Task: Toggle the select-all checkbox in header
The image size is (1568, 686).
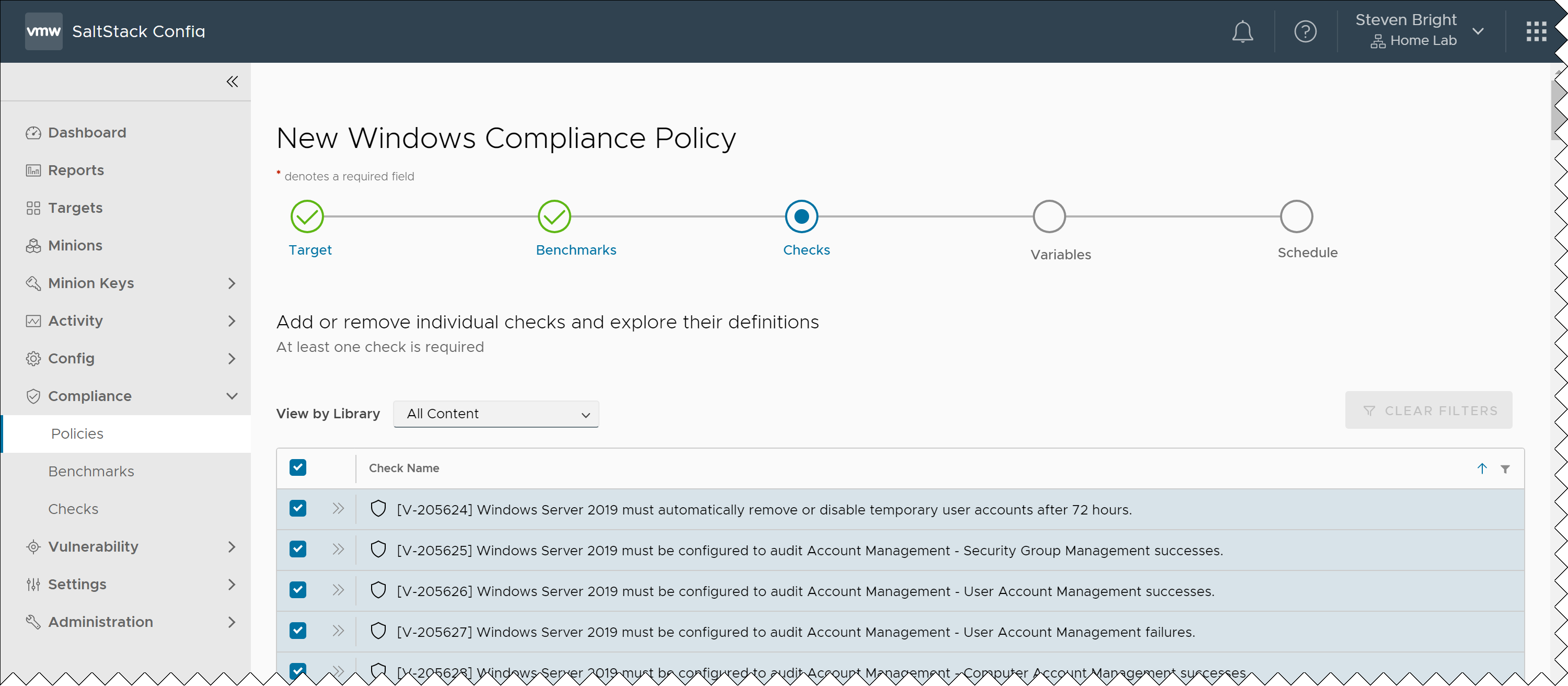Action: pos(297,467)
